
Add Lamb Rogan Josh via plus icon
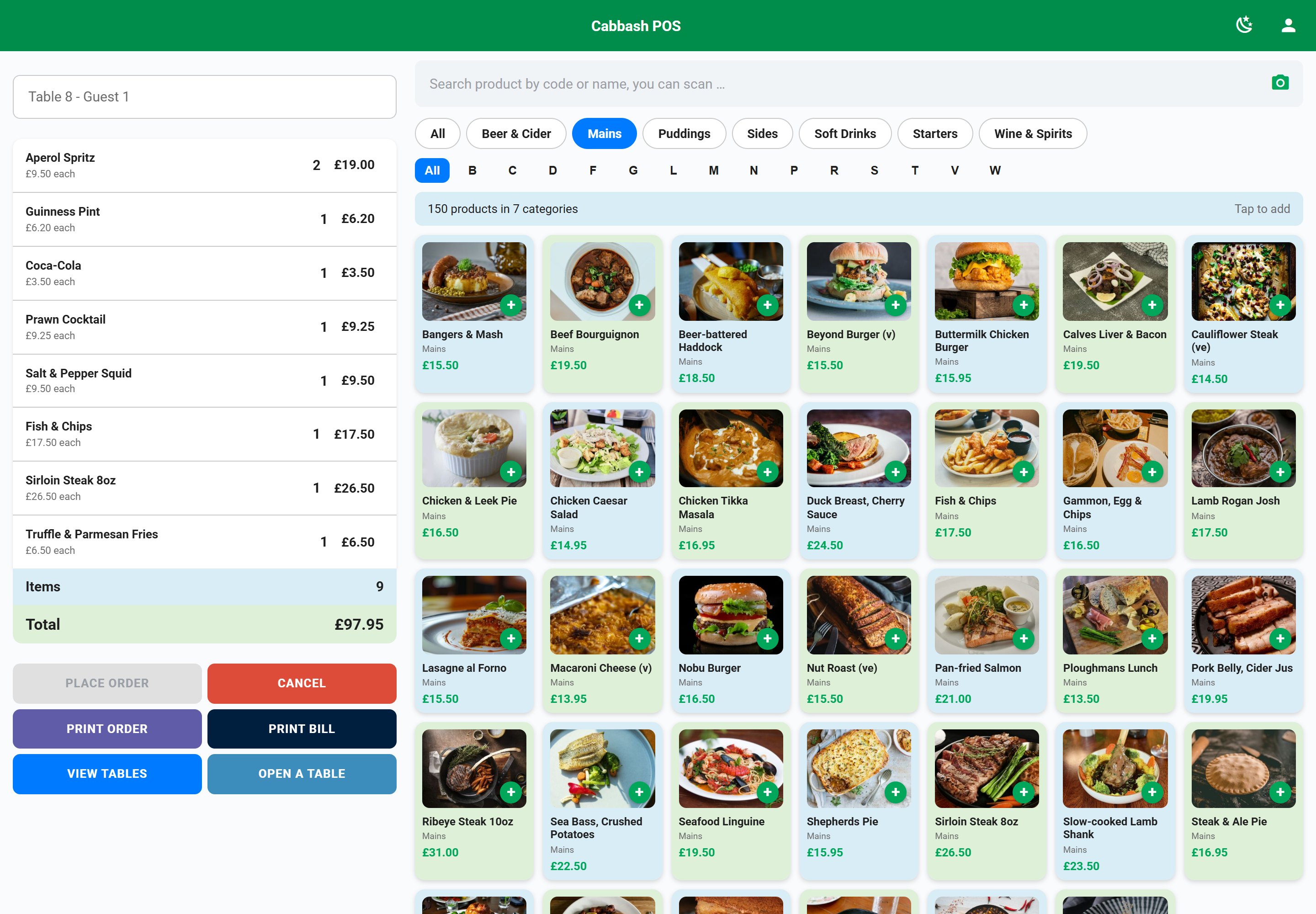pyautogui.click(x=1280, y=472)
